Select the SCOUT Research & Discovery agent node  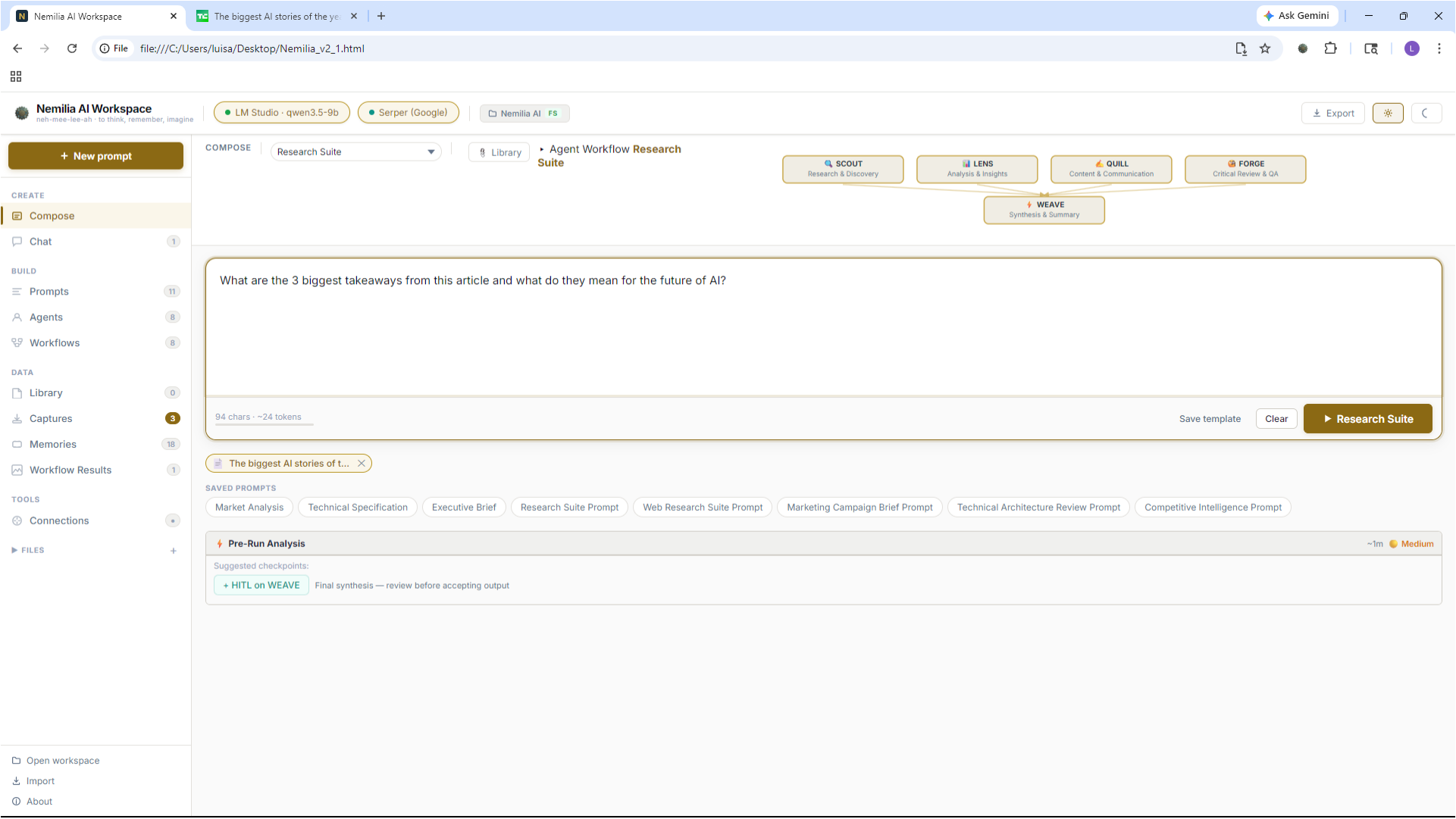[843, 168]
